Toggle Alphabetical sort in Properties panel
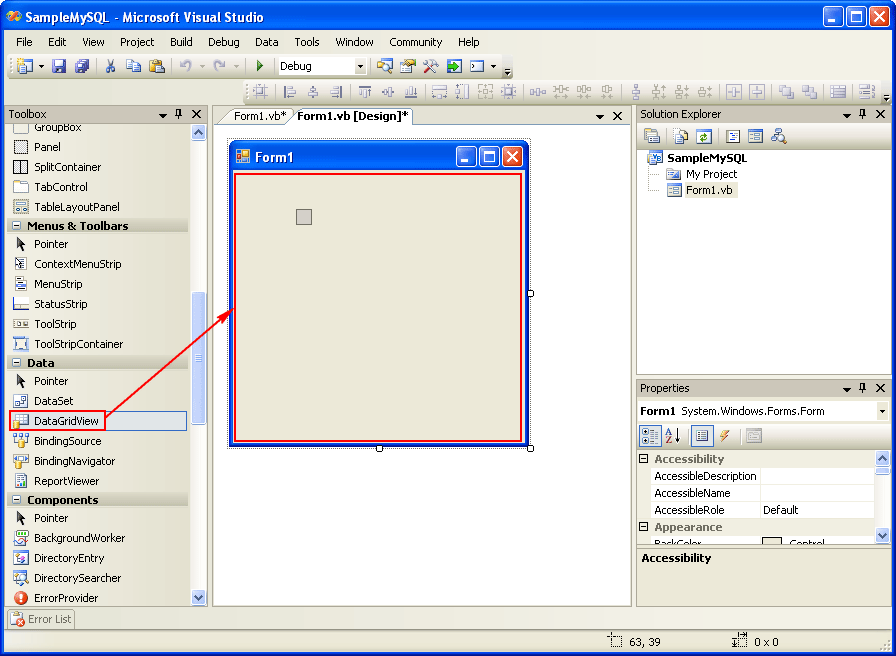The width and height of the screenshot is (896, 656). [673, 436]
